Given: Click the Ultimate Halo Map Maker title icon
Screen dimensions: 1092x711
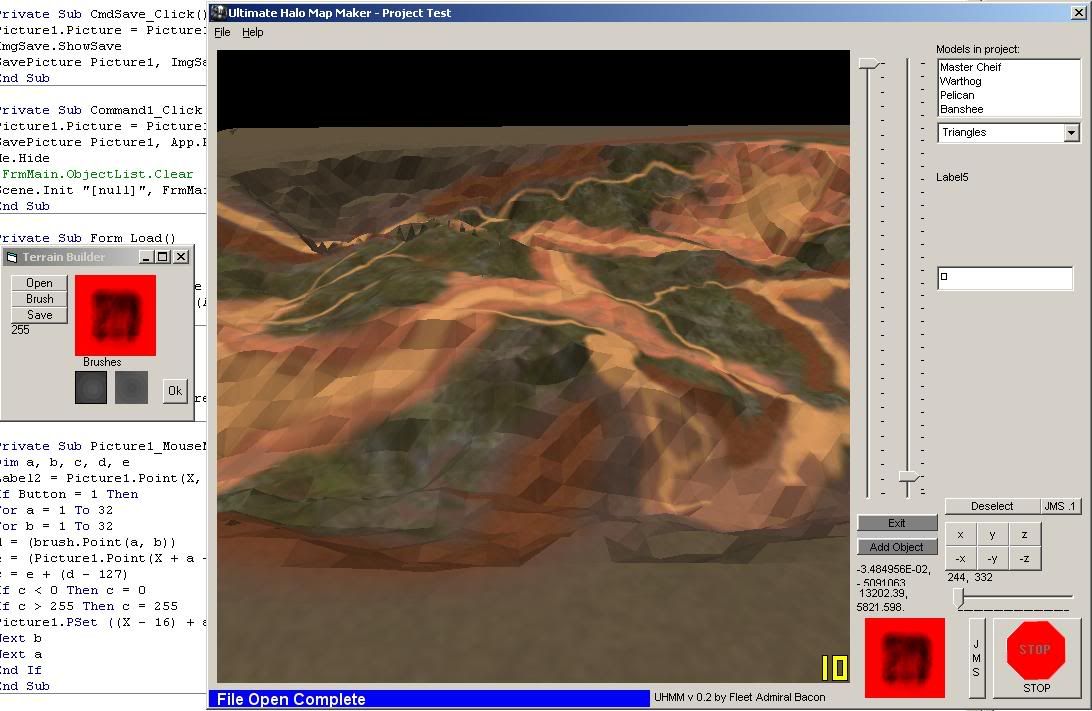Looking at the screenshot, I should [219, 12].
